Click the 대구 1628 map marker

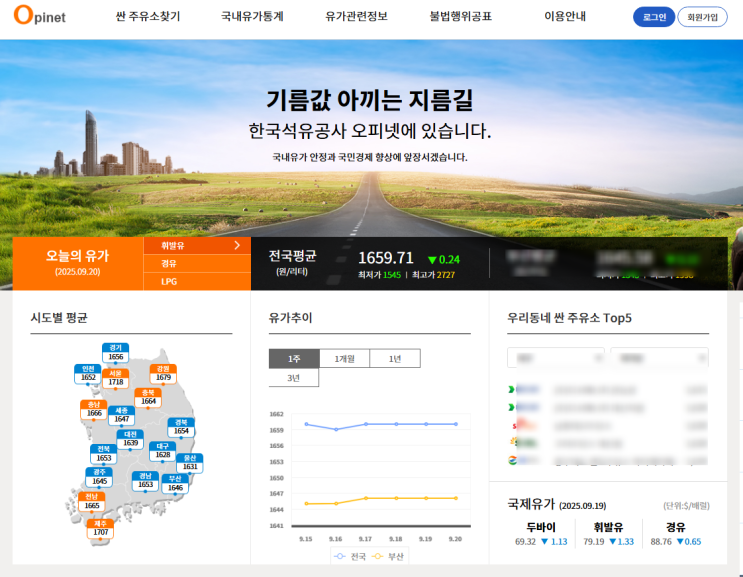(x=163, y=451)
